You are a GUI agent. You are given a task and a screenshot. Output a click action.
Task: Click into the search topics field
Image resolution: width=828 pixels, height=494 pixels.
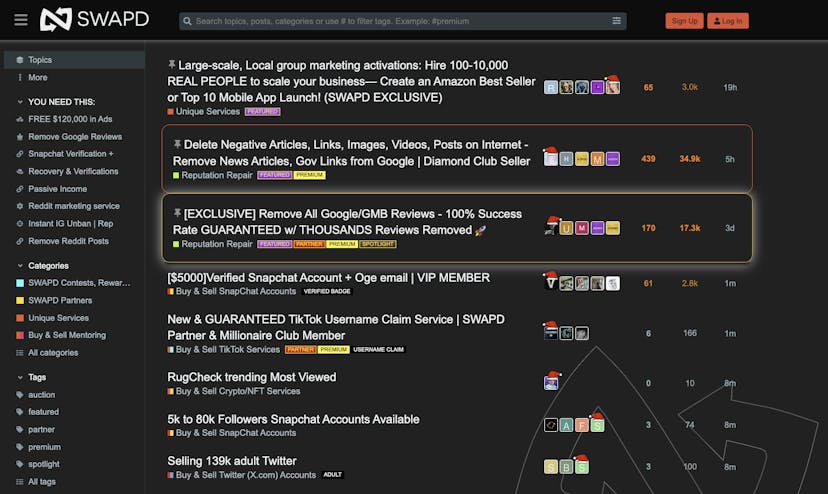pos(402,21)
